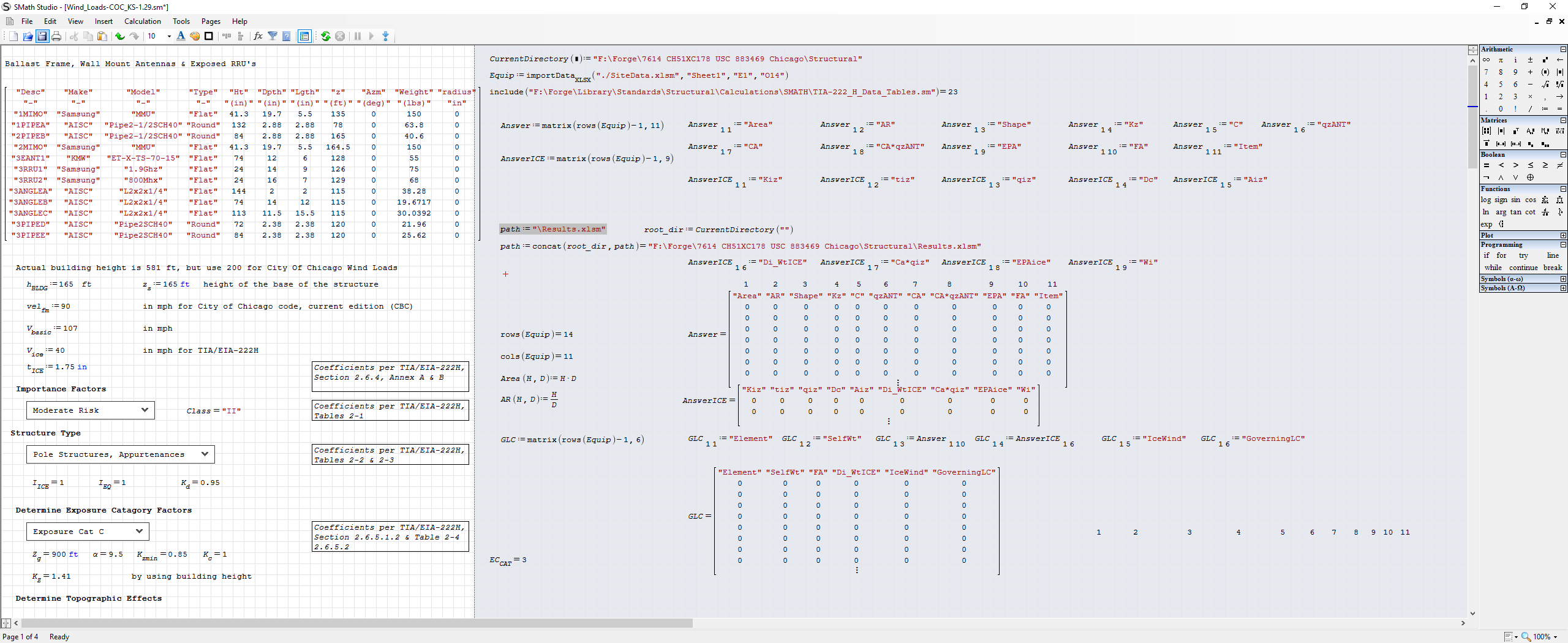Insert the 'while' programming keyword
The height and width of the screenshot is (643, 1568).
[1493, 268]
